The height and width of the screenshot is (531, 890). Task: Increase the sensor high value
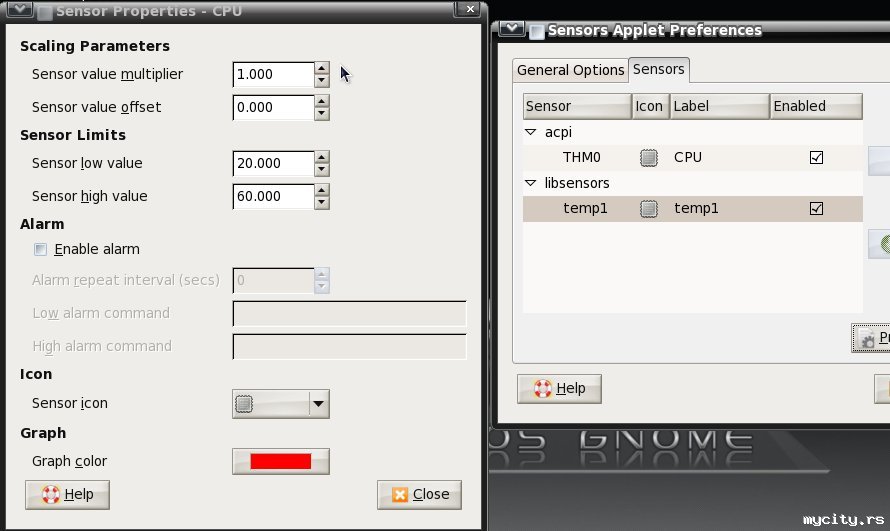click(322, 191)
